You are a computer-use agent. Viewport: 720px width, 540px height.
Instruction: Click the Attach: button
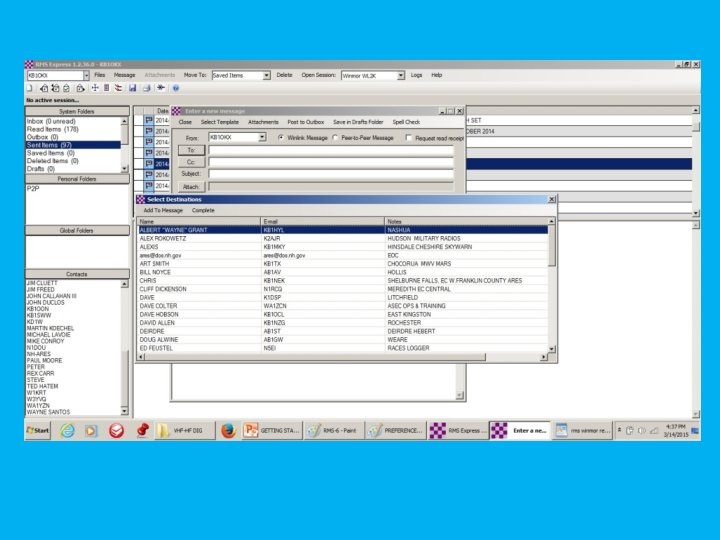click(191, 186)
